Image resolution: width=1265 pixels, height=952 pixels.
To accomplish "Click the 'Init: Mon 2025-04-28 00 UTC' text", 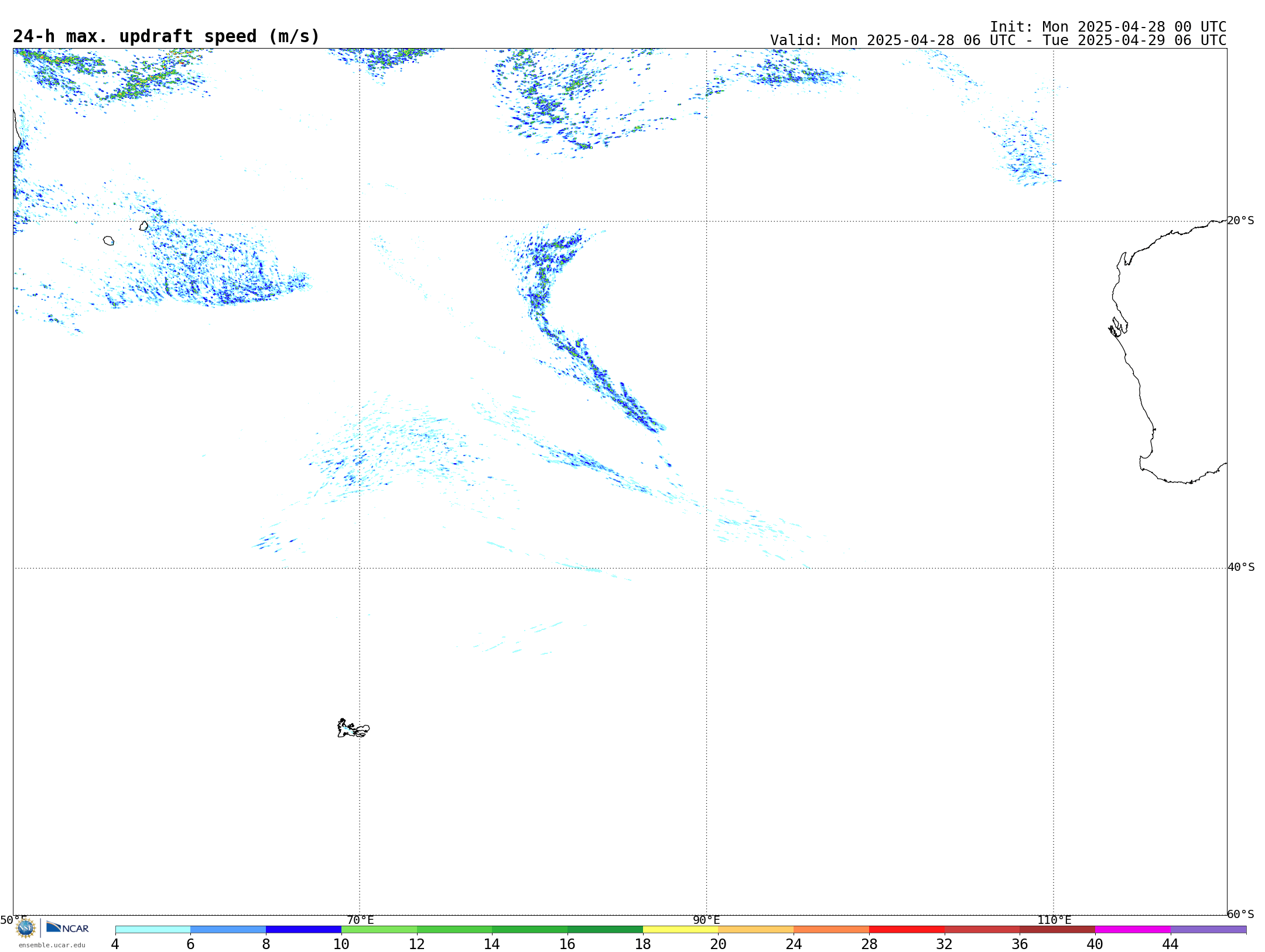I will (1108, 27).
